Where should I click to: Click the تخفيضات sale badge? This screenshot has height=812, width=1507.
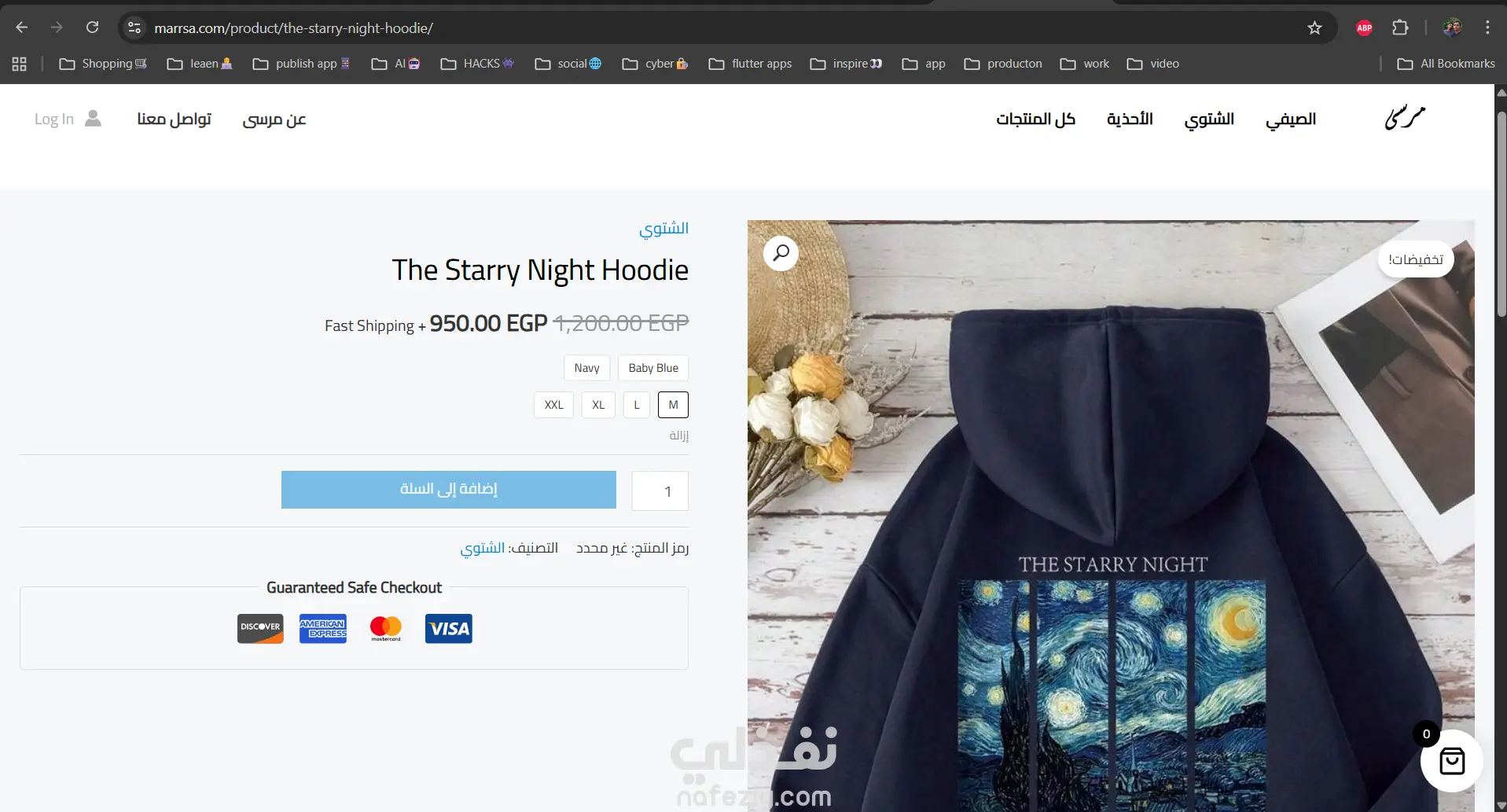click(x=1416, y=259)
